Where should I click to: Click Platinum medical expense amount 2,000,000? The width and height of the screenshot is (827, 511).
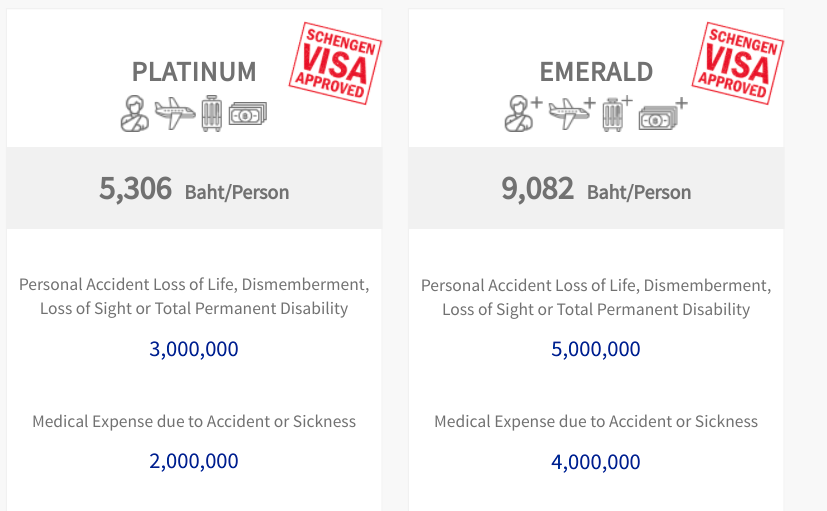(x=194, y=461)
